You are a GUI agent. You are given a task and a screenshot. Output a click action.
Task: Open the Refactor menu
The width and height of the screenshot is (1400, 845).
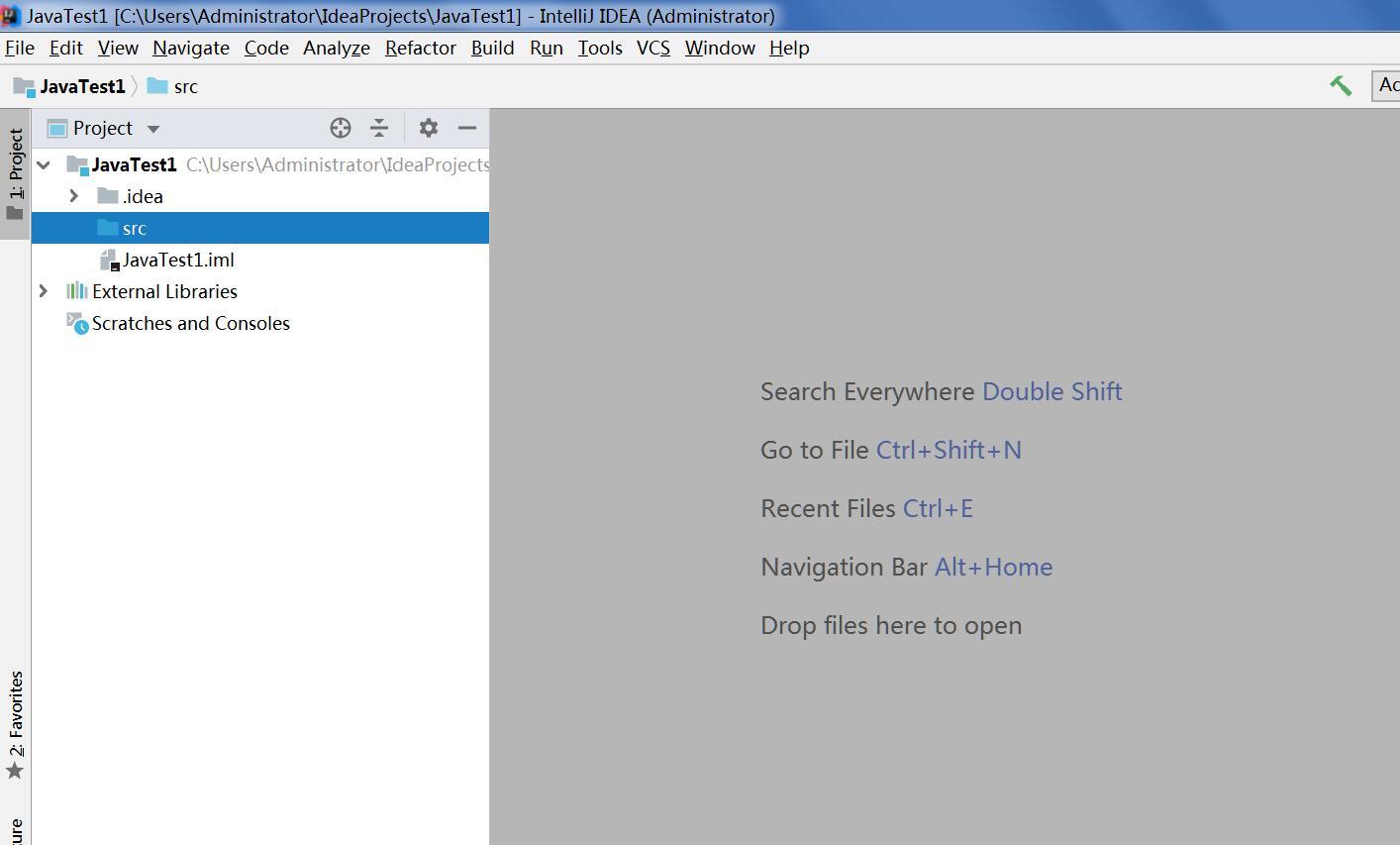(421, 48)
